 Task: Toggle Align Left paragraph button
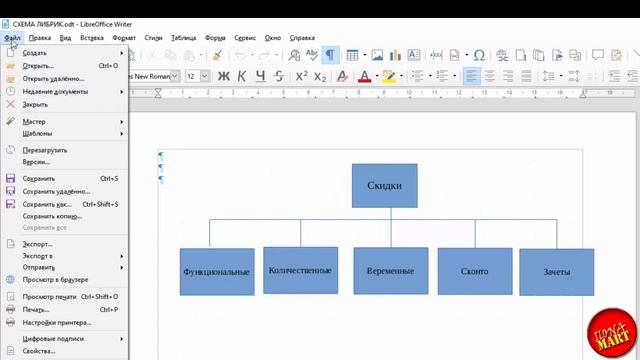pos(471,76)
